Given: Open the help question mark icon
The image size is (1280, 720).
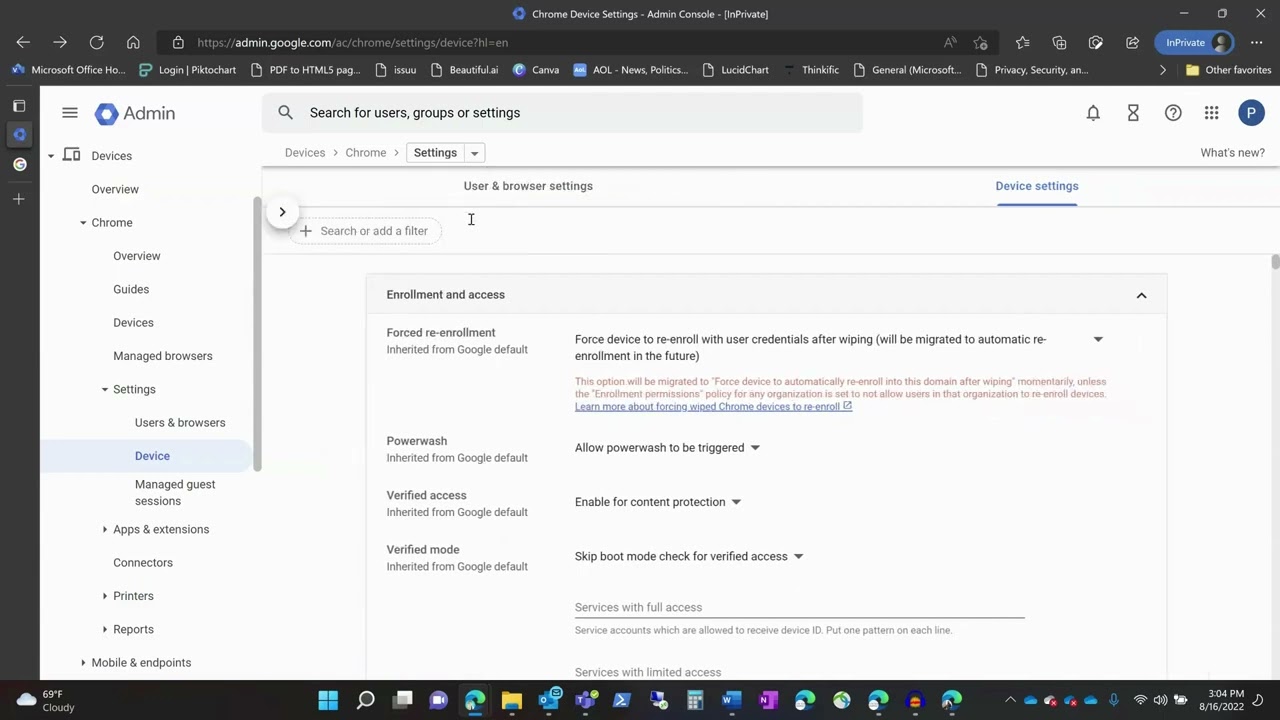Looking at the screenshot, I should (x=1173, y=113).
